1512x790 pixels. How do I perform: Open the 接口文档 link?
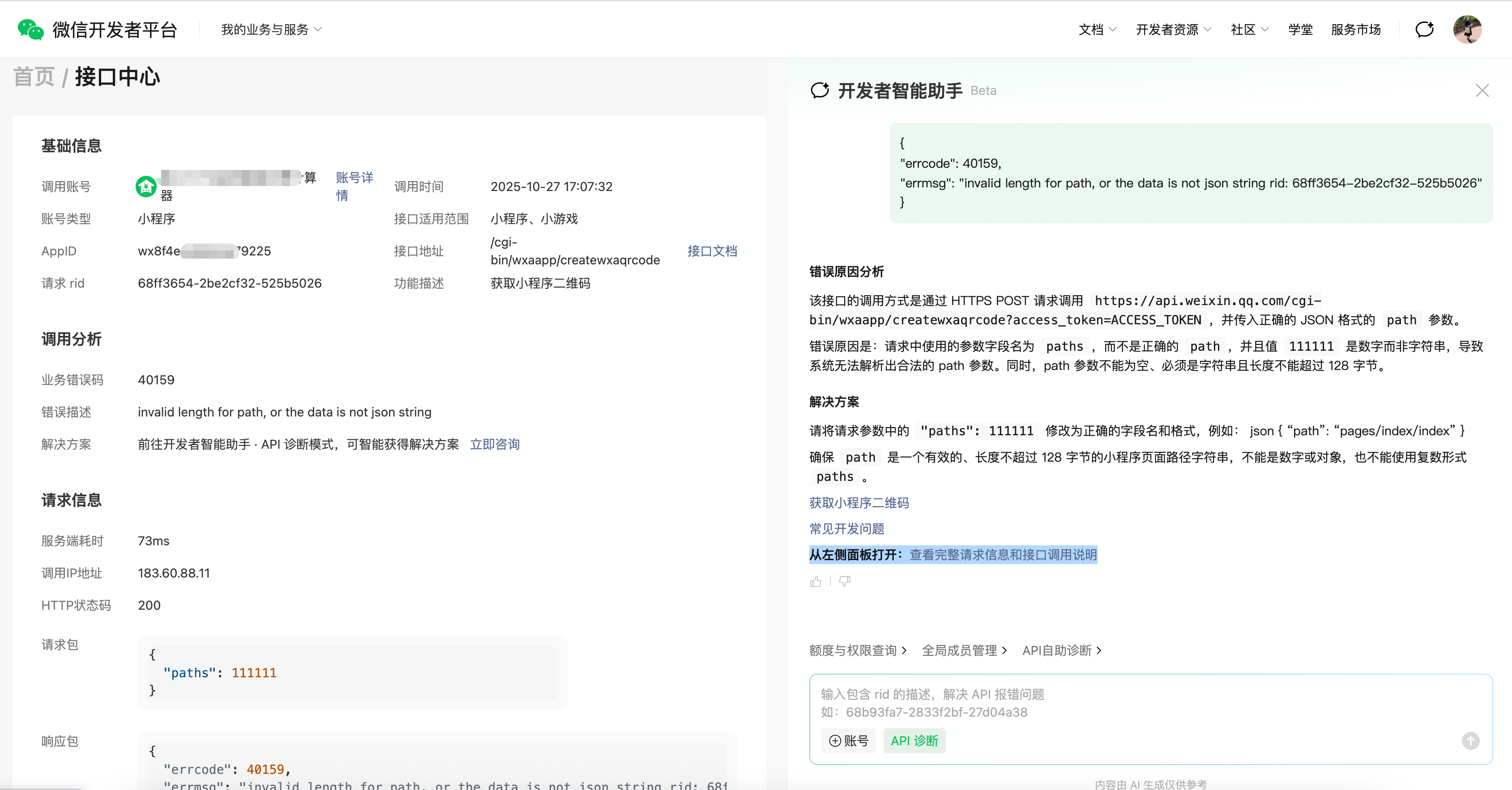[x=712, y=251]
